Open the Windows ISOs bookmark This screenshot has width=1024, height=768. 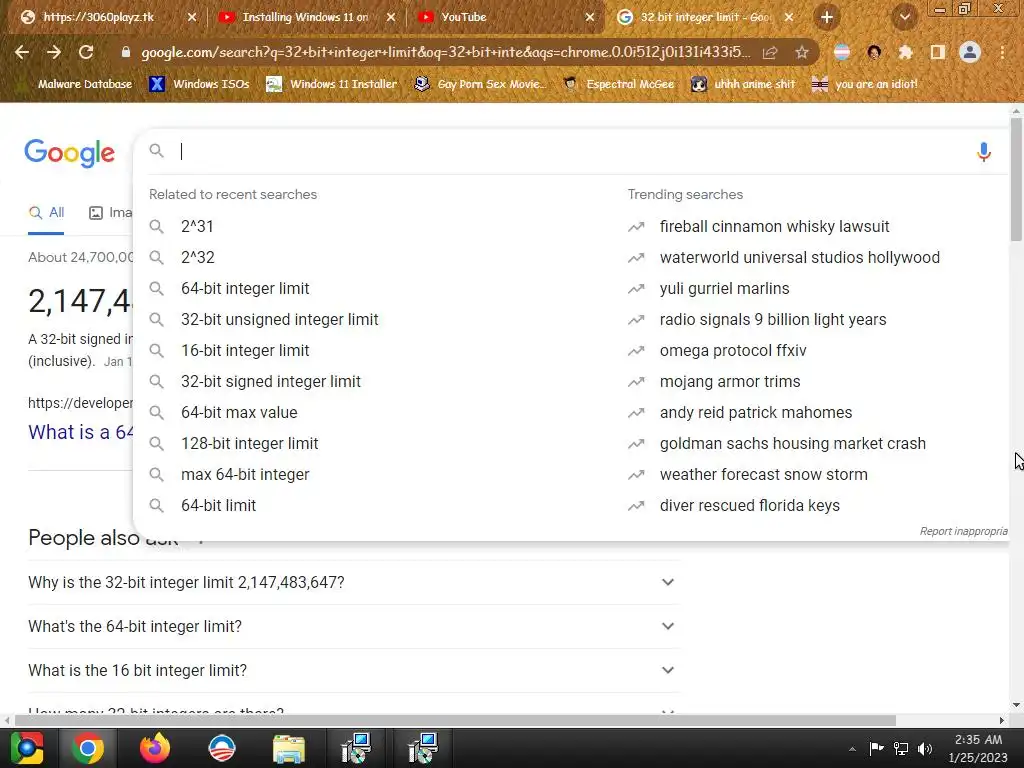(x=200, y=84)
